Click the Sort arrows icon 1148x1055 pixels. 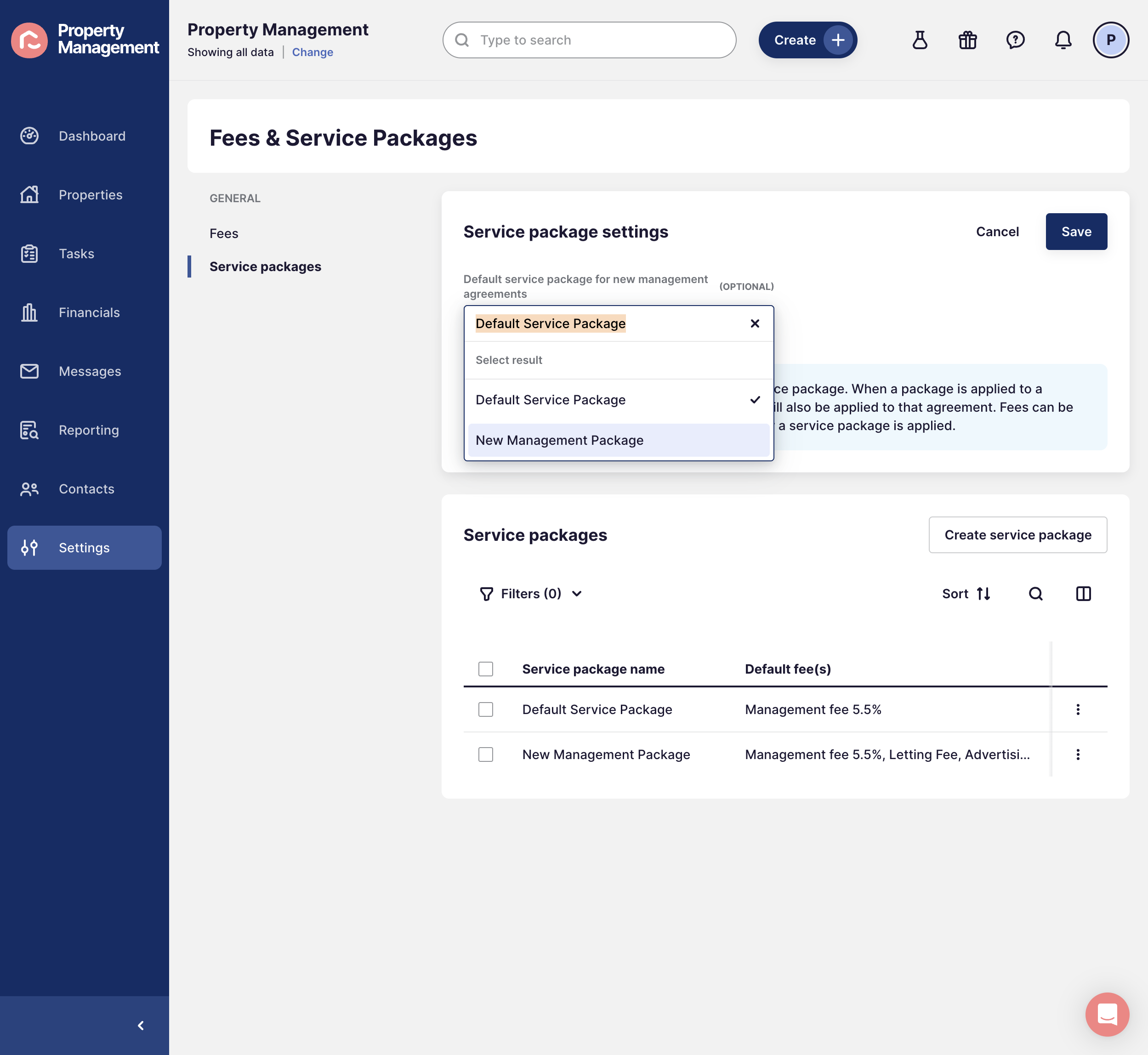[x=983, y=594]
